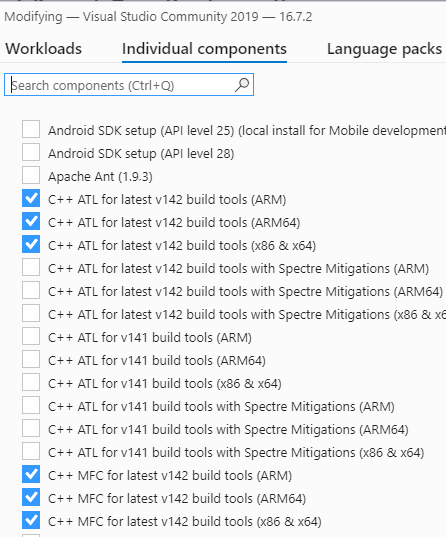
Task: Click 'C++ ATL for v141 build tools (ARM)' text
Action: pos(150,338)
